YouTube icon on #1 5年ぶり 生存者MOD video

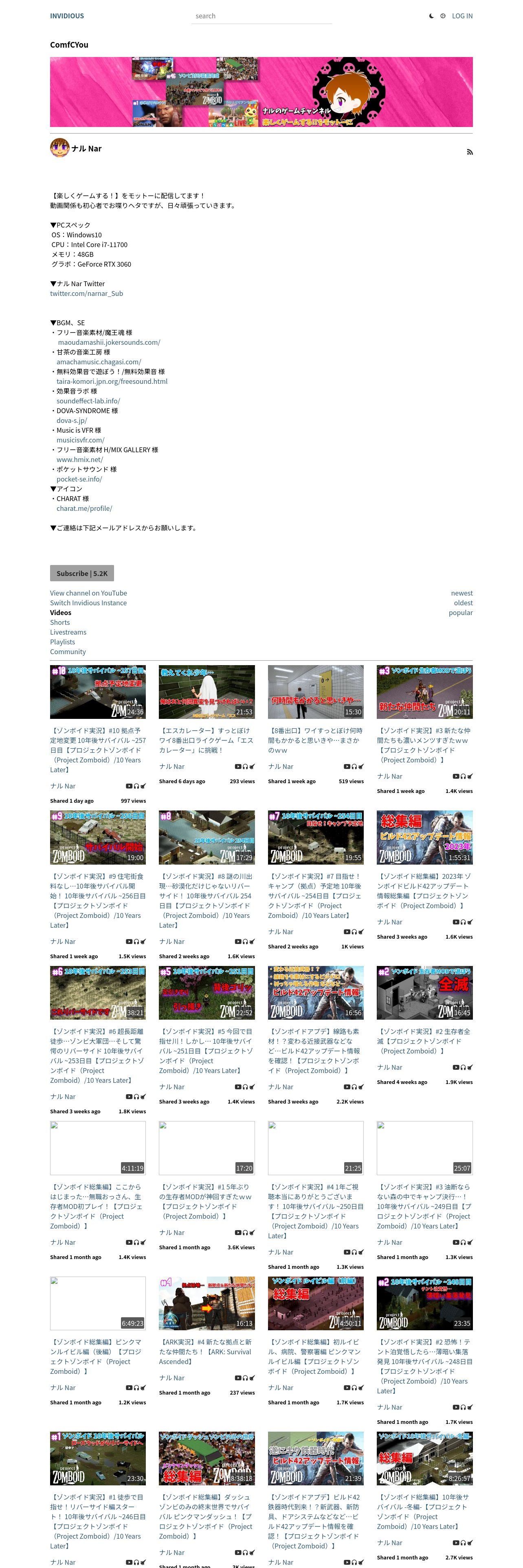238,1232
